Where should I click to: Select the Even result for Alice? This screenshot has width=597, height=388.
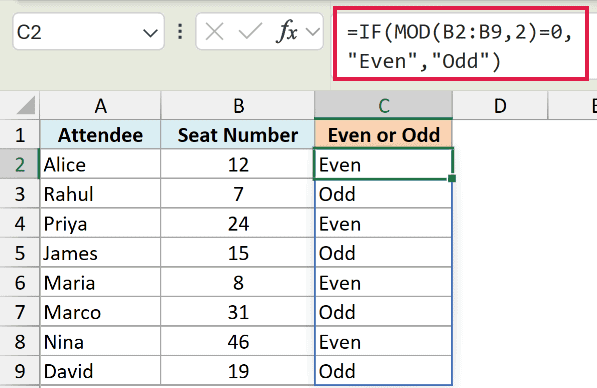pyautogui.click(x=383, y=164)
